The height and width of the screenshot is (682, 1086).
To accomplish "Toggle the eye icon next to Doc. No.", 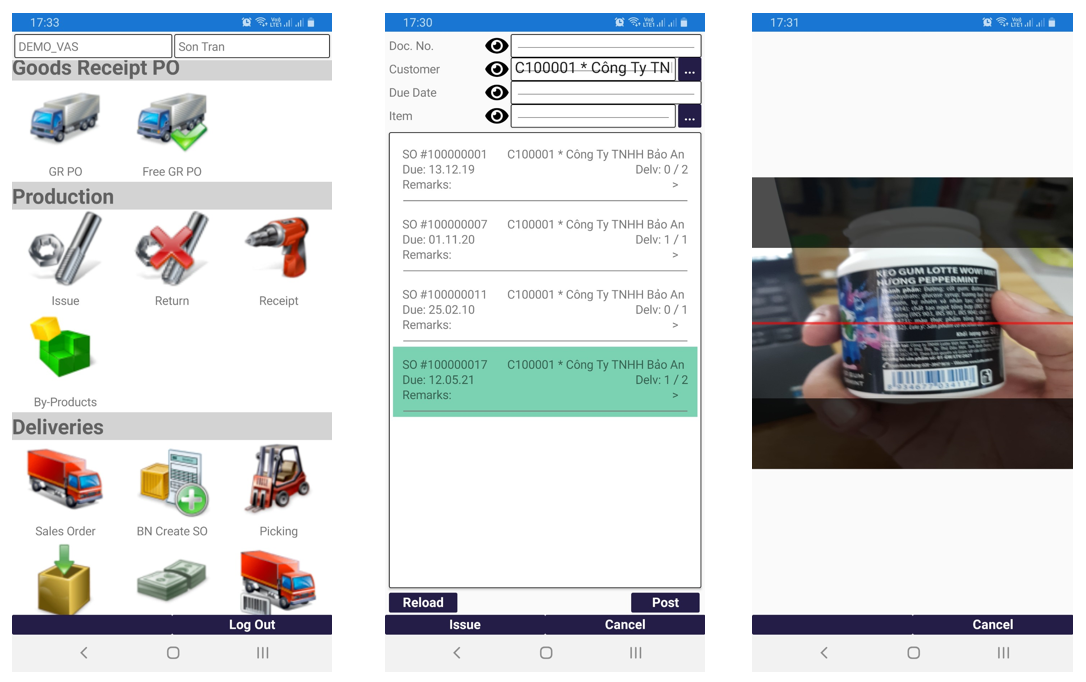I will (496, 45).
